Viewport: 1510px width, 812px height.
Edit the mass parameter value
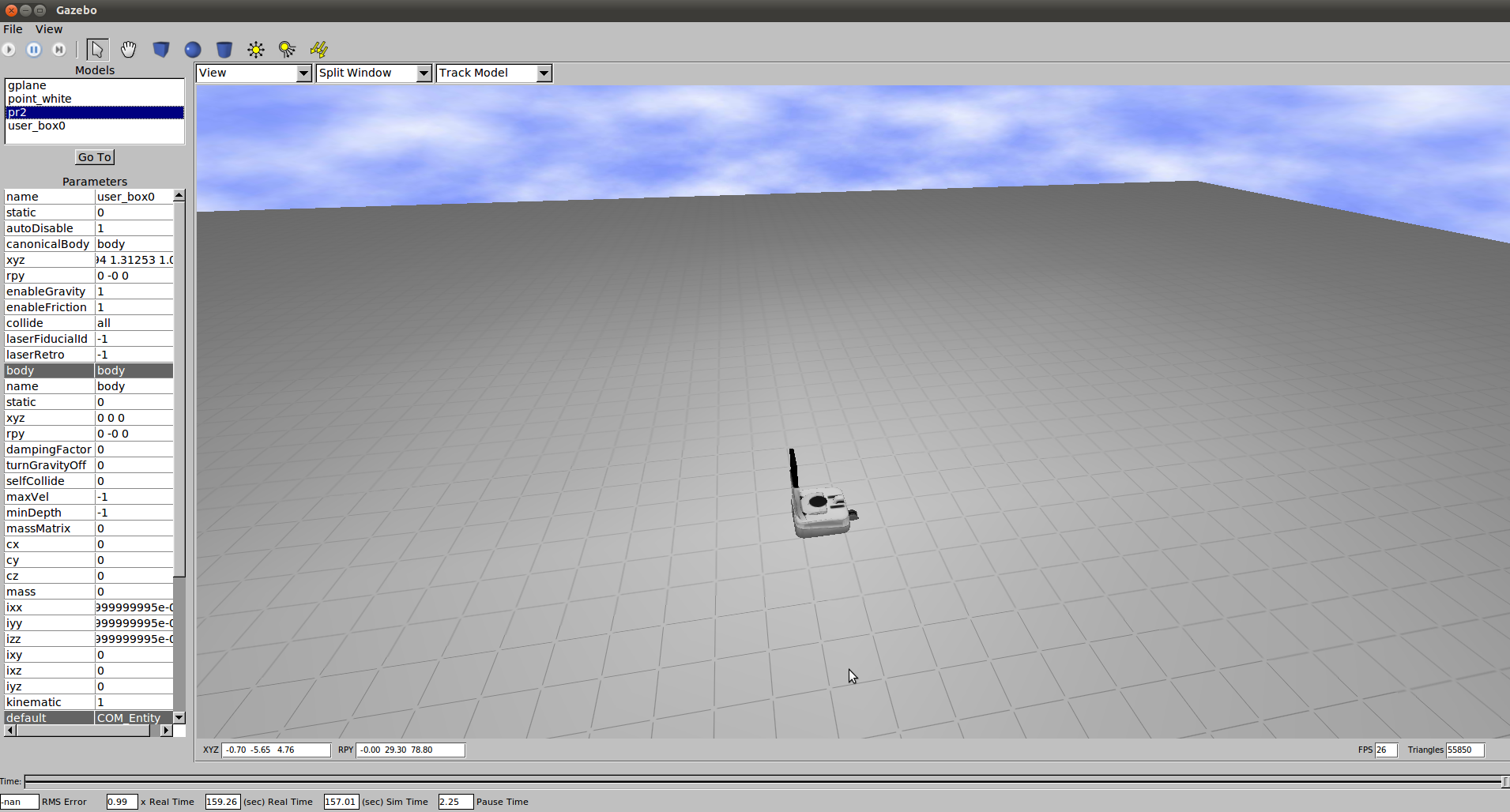tap(134, 592)
